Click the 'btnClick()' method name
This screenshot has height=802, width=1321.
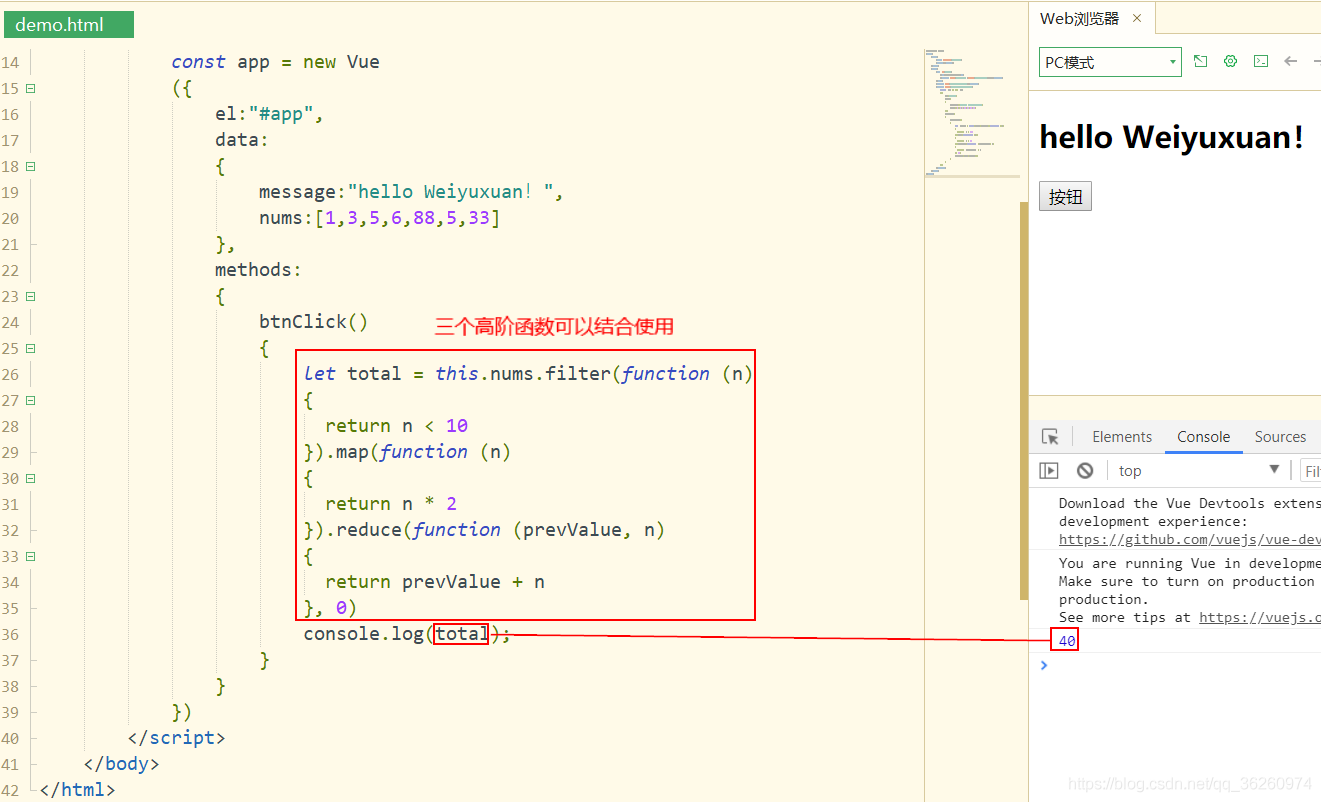(x=314, y=322)
